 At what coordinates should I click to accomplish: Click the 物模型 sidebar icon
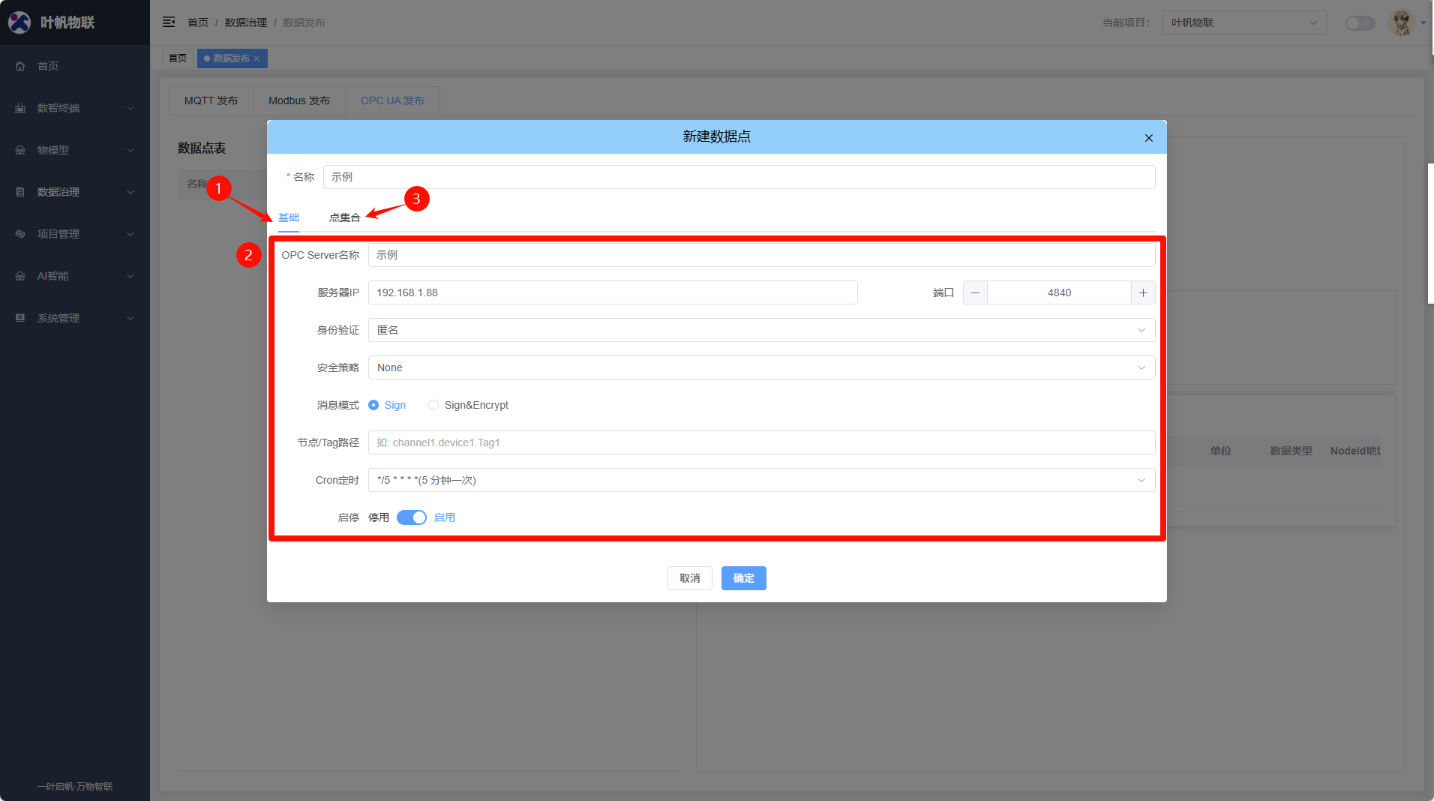pos(20,150)
